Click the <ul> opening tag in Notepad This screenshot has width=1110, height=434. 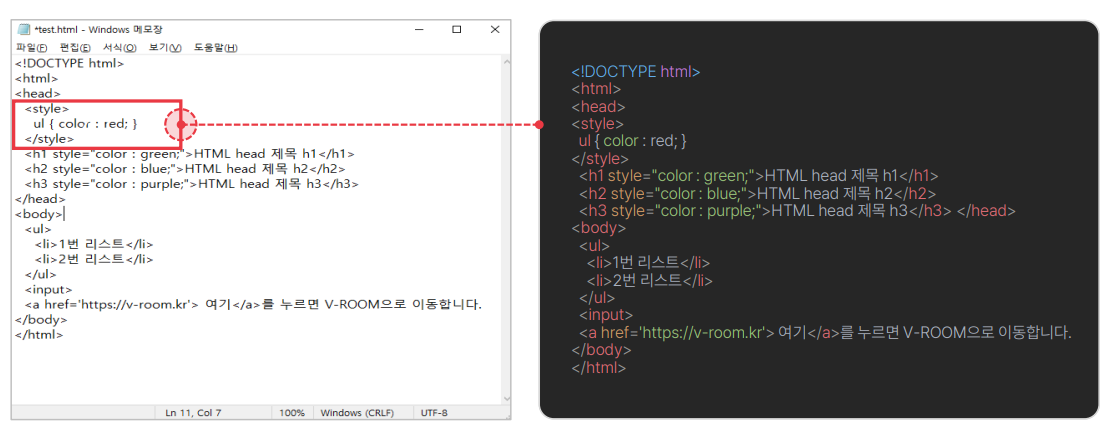(38, 229)
